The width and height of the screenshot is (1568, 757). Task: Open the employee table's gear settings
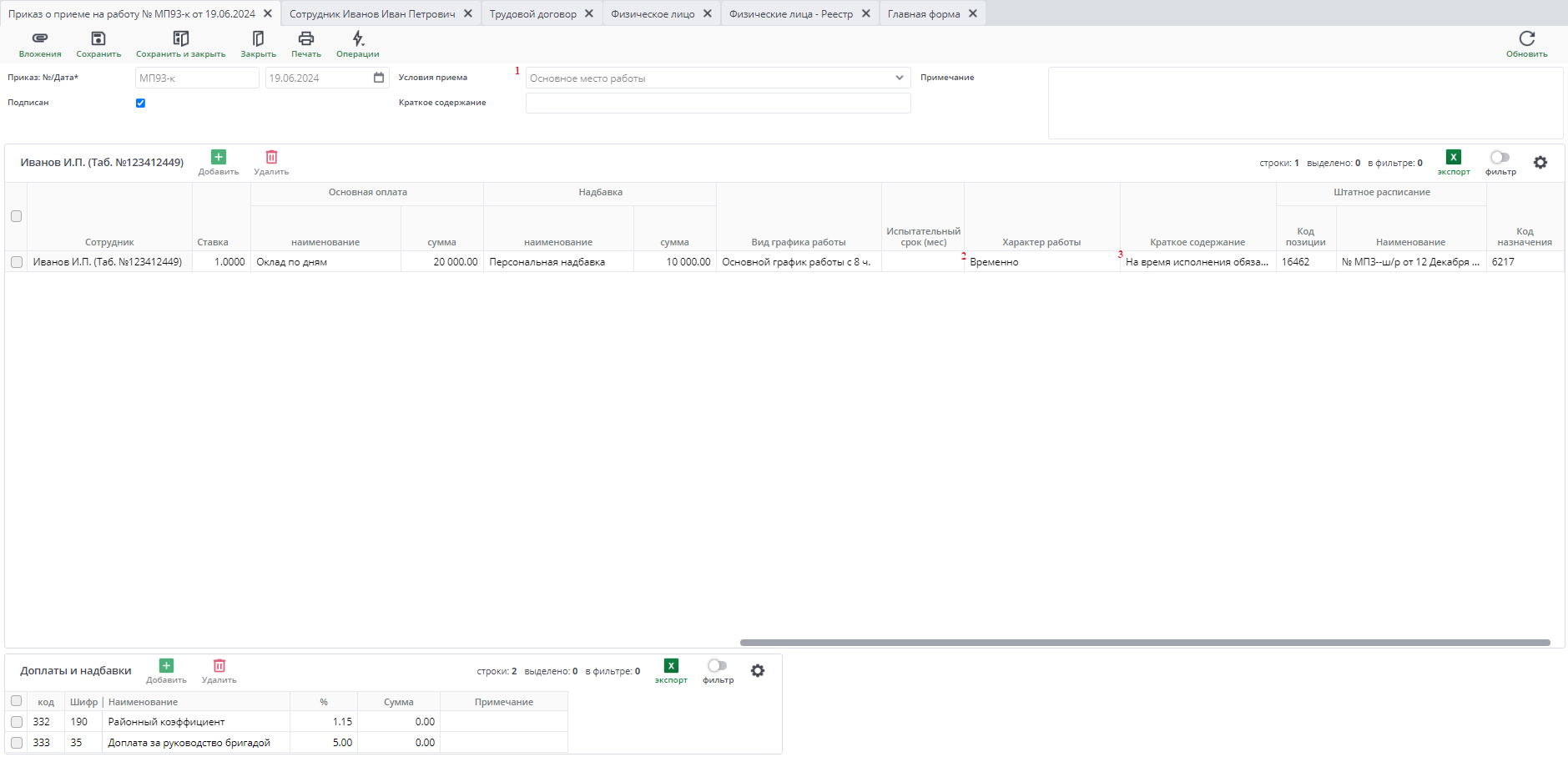(1540, 163)
